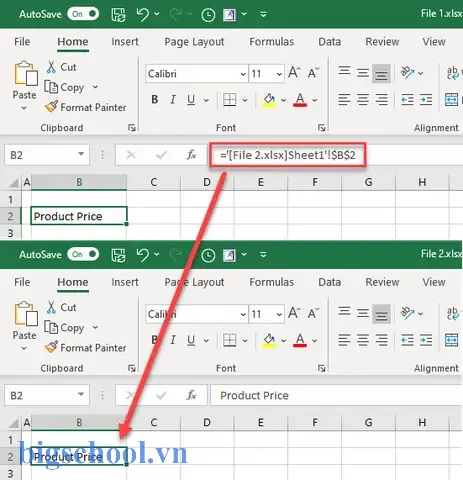Activate Format Painter in File 1
This screenshot has width=463, height=480.
click(x=86, y=107)
